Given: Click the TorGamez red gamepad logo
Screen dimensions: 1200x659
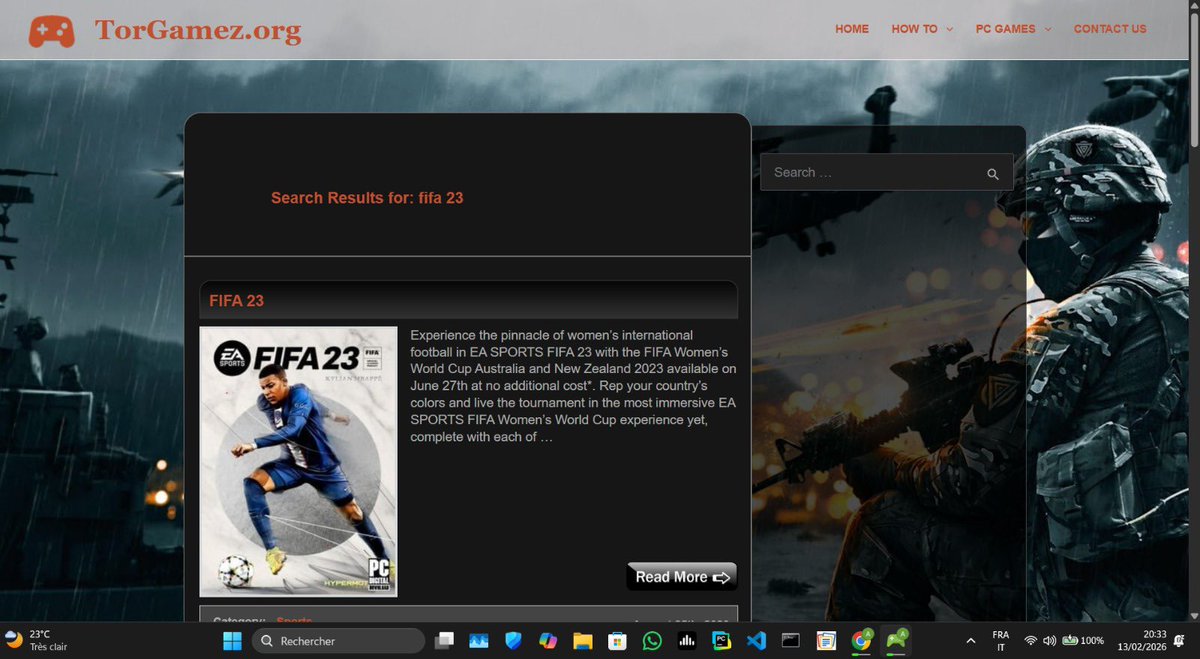Looking at the screenshot, I should 51,31.
